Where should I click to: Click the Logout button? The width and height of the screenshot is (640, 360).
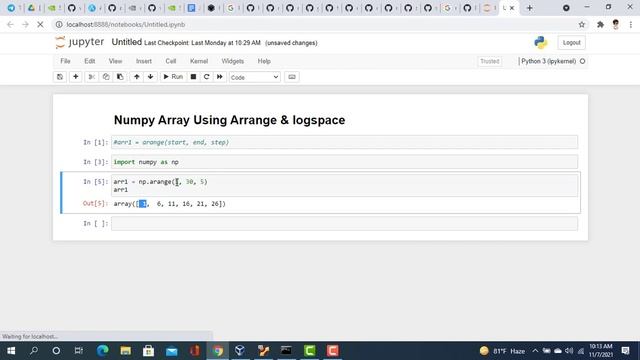pos(571,42)
